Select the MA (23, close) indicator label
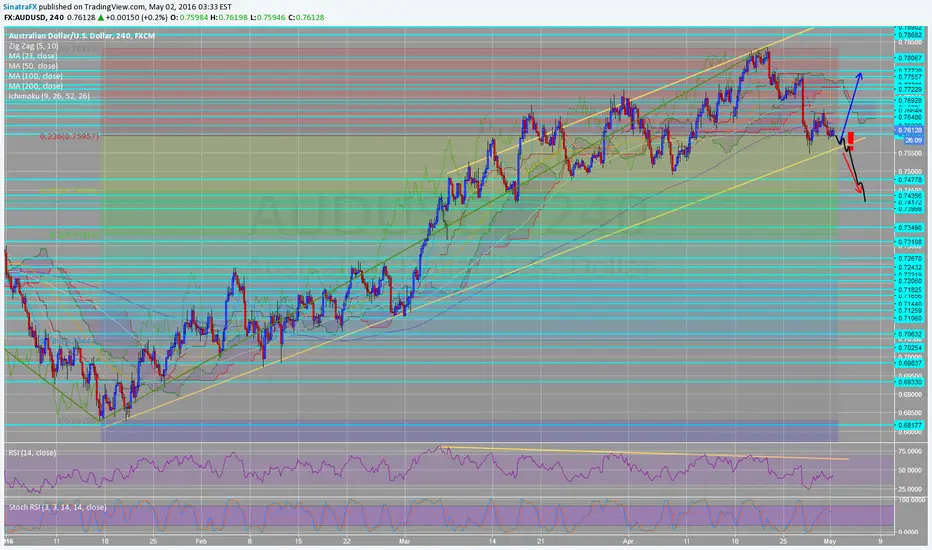This screenshot has height=550, width=932. click(33, 56)
